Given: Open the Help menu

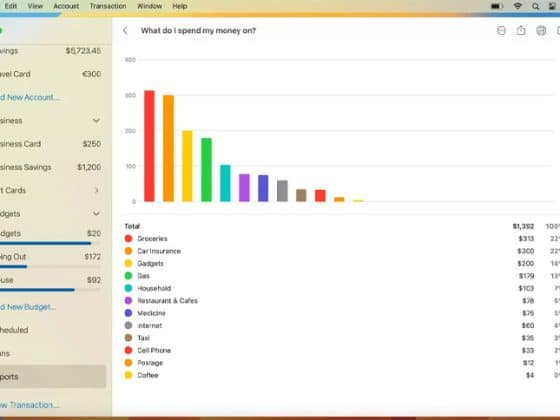Looking at the screenshot, I should coord(180,6).
